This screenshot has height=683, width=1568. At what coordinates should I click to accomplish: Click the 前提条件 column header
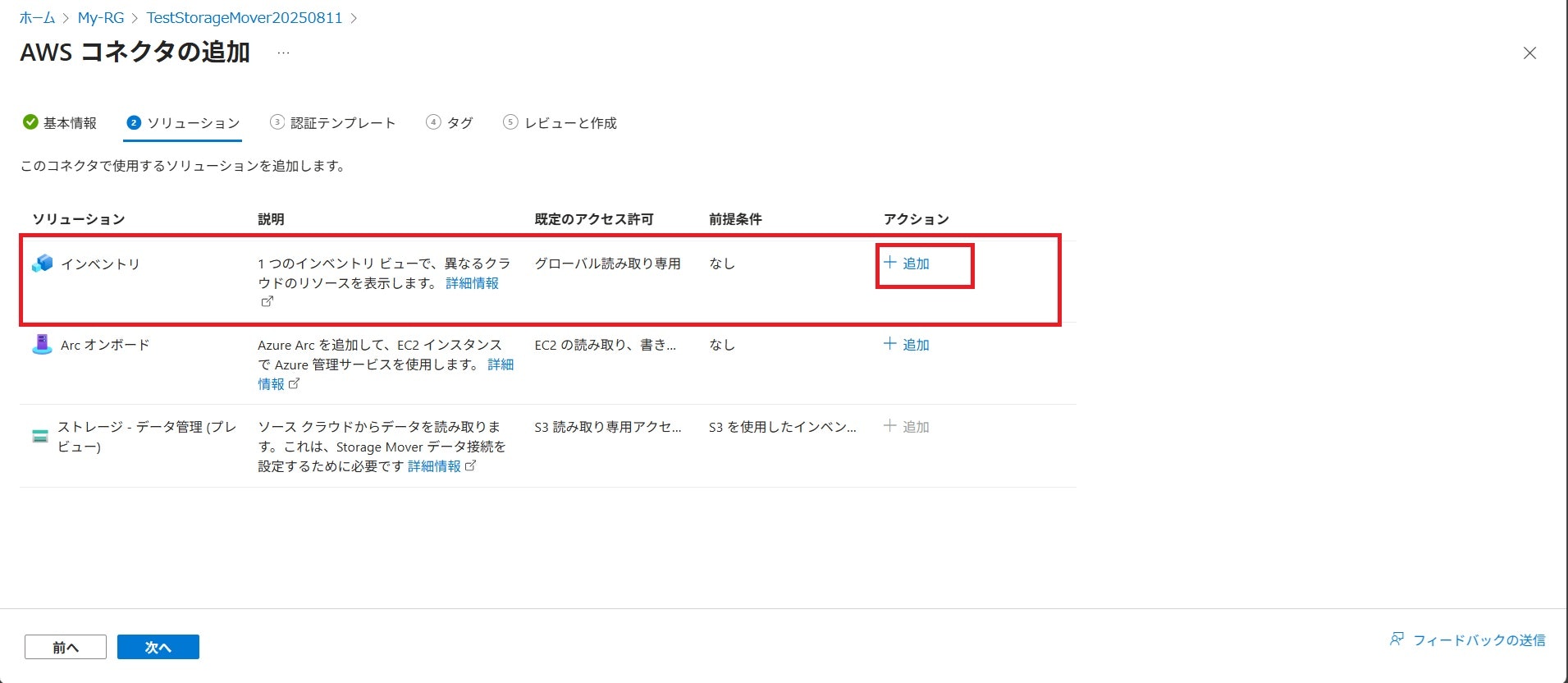point(735,219)
